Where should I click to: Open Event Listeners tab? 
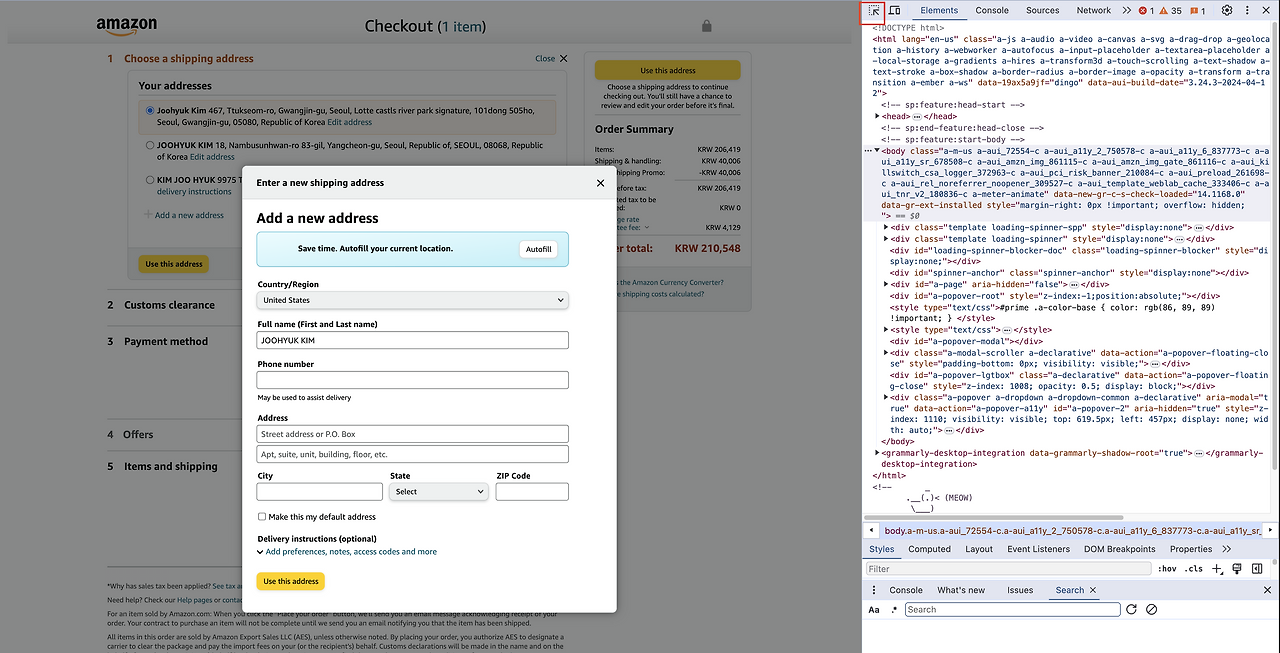click(x=1038, y=549)
